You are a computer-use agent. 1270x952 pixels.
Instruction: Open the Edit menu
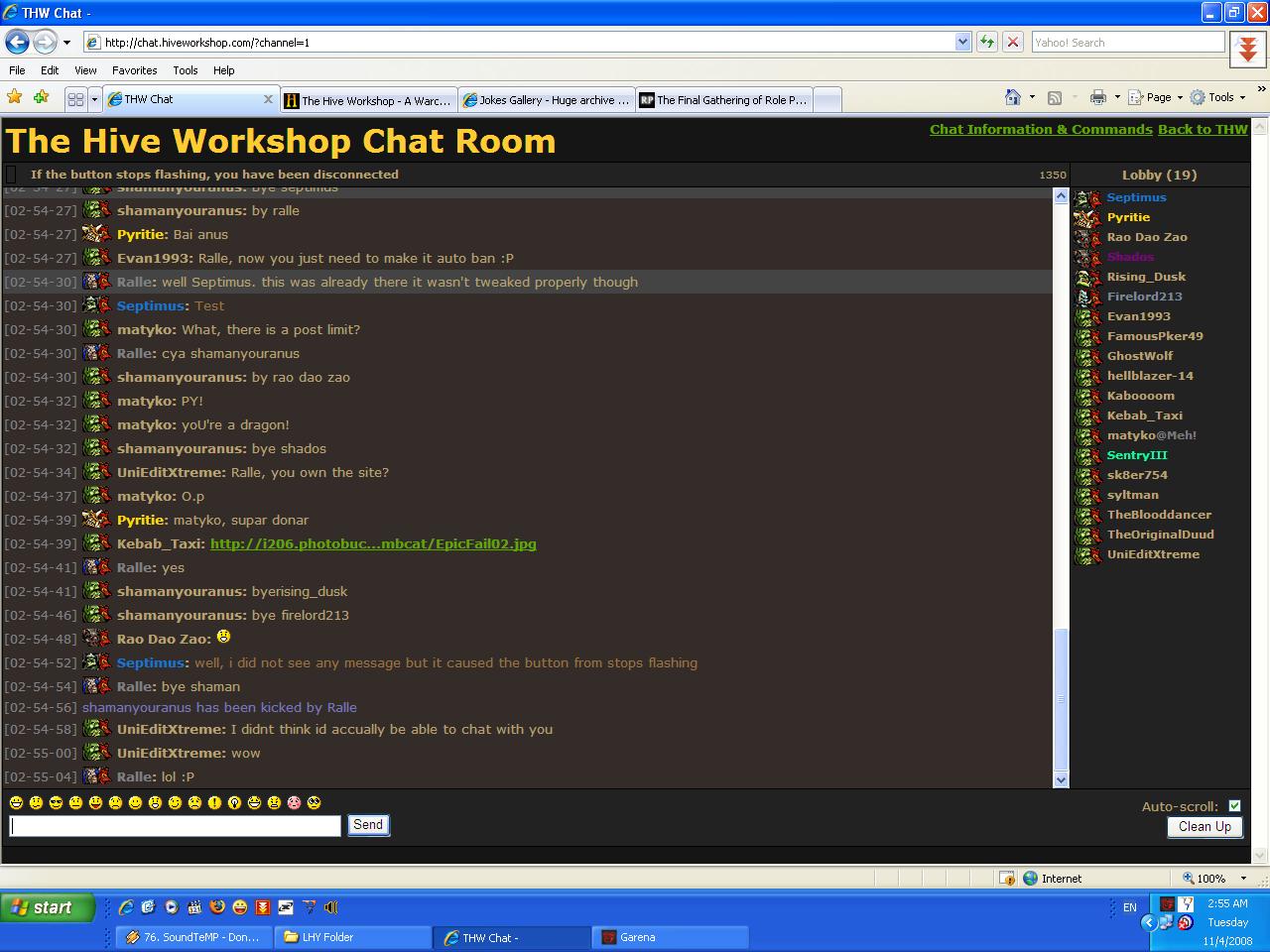[50, 70]
